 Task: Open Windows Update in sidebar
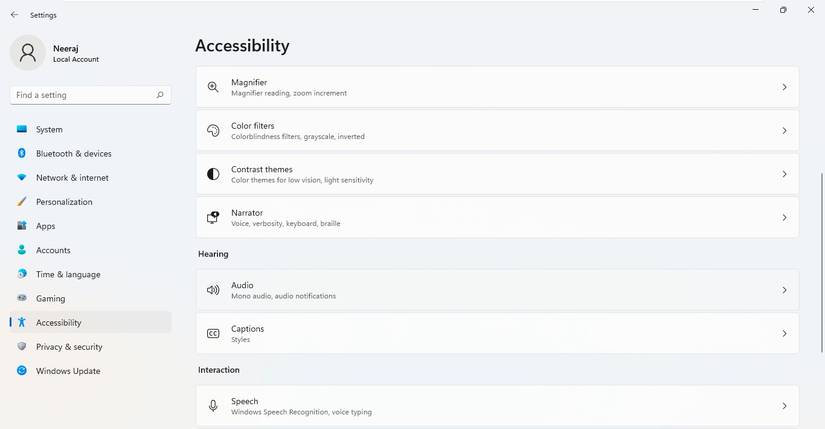point(68,371)
